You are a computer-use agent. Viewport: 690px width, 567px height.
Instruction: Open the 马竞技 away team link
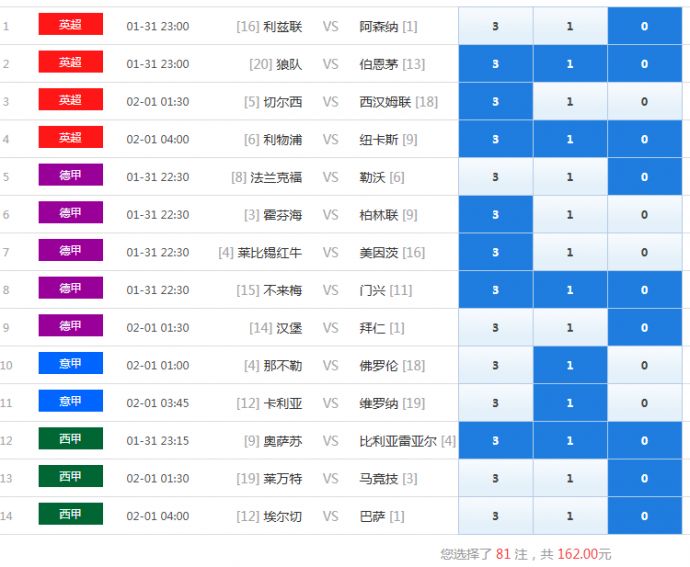click(x=379, y=479)
